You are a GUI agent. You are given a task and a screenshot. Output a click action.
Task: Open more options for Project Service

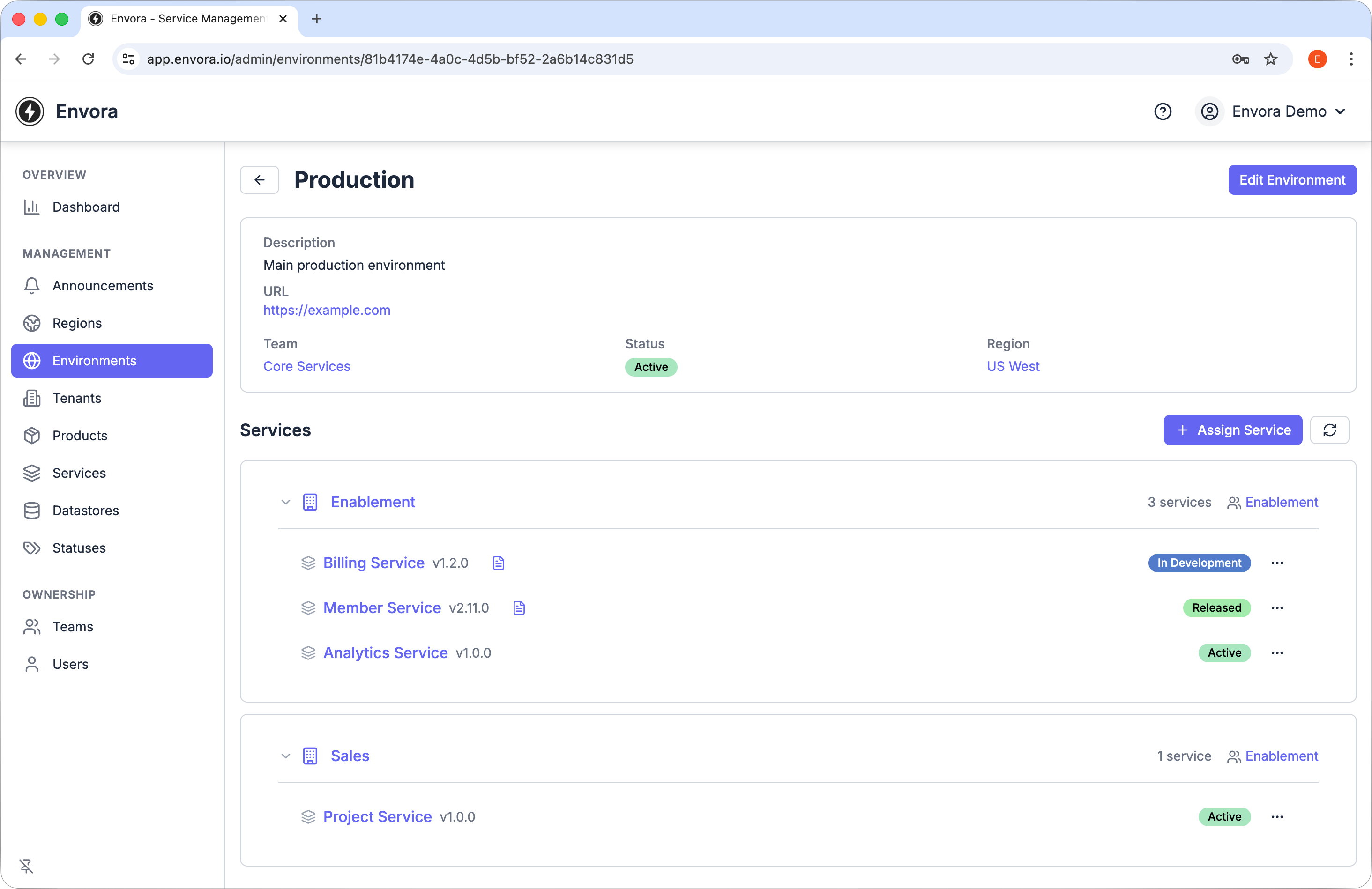1277,816
